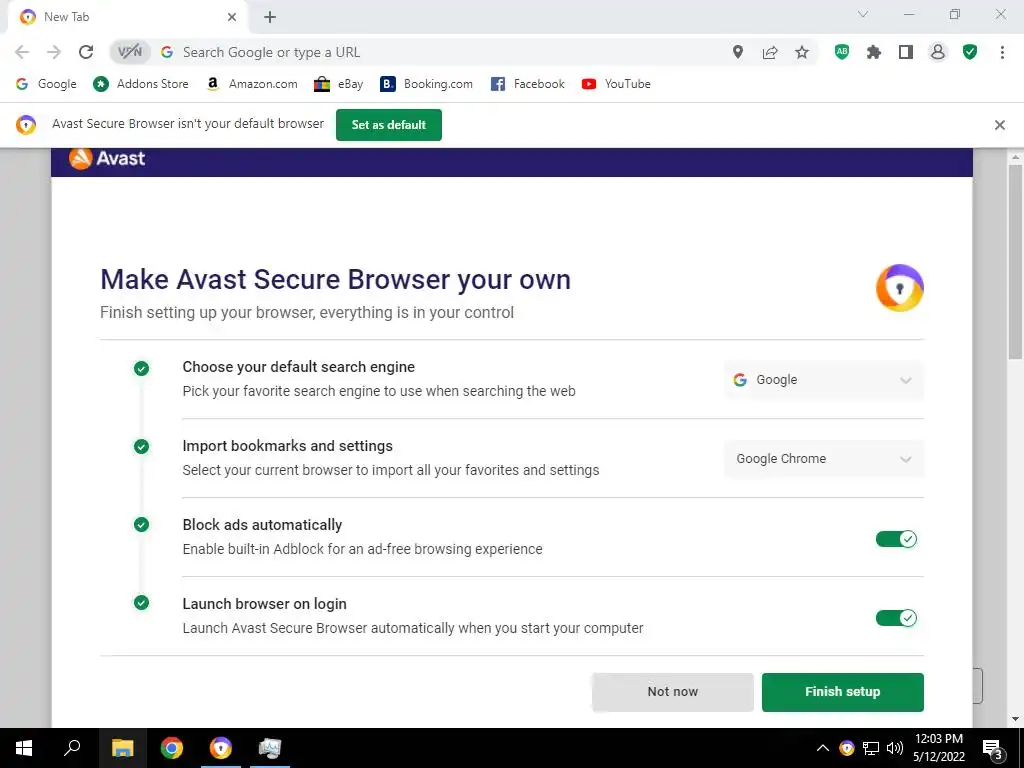The image size is (1024, 768).
Task: Open the Google bookmark
Action: 46,84
